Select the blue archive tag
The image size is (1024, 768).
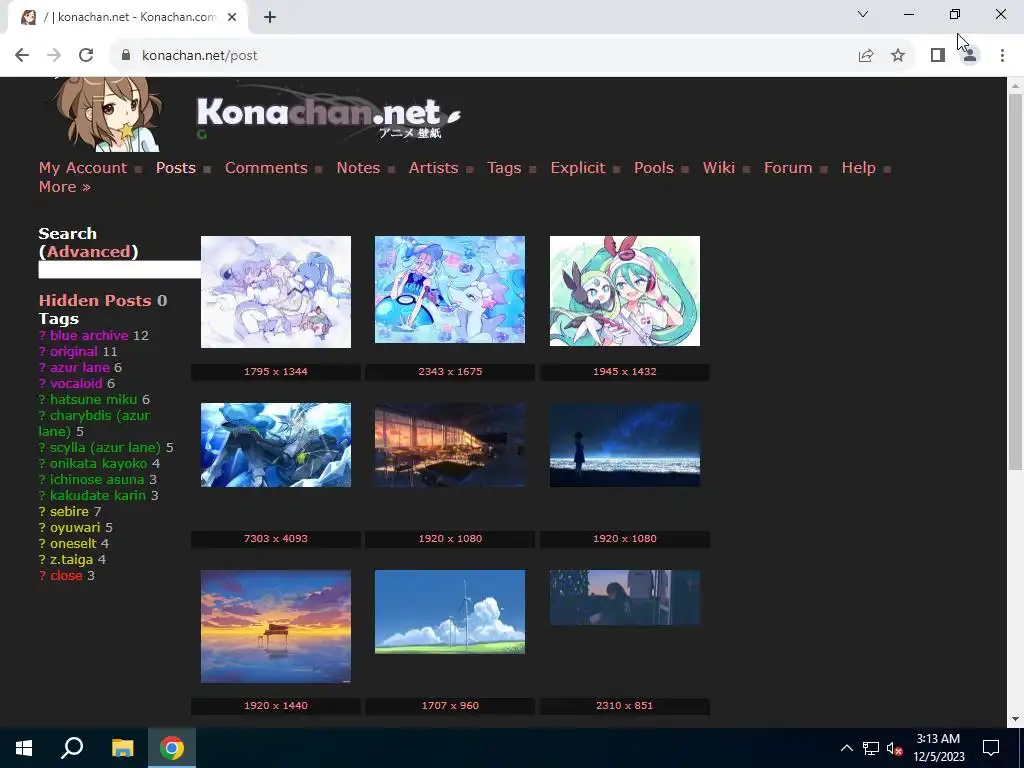[89, 336]
